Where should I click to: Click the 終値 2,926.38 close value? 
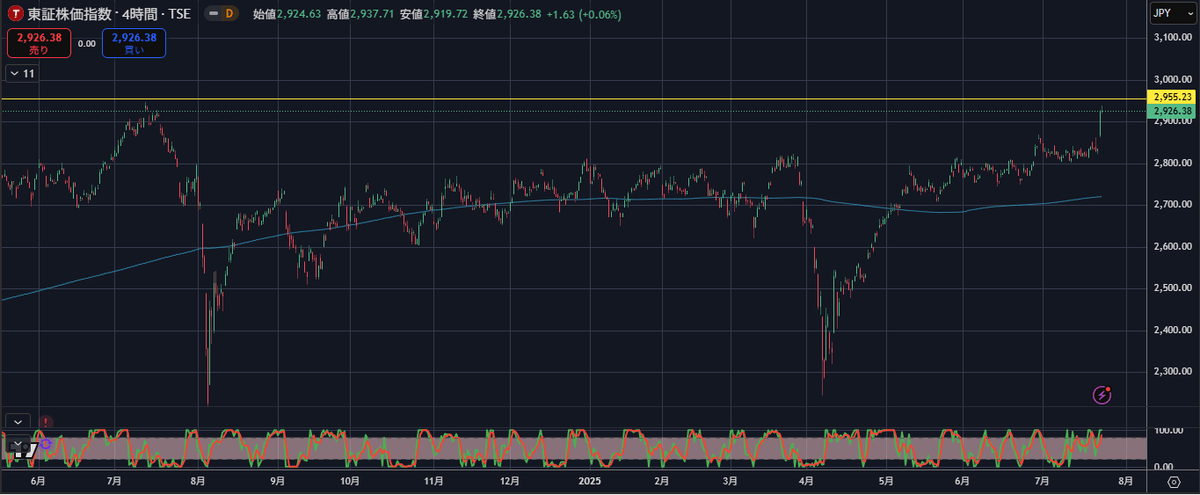pyautogui.click(x=505, y=14)
